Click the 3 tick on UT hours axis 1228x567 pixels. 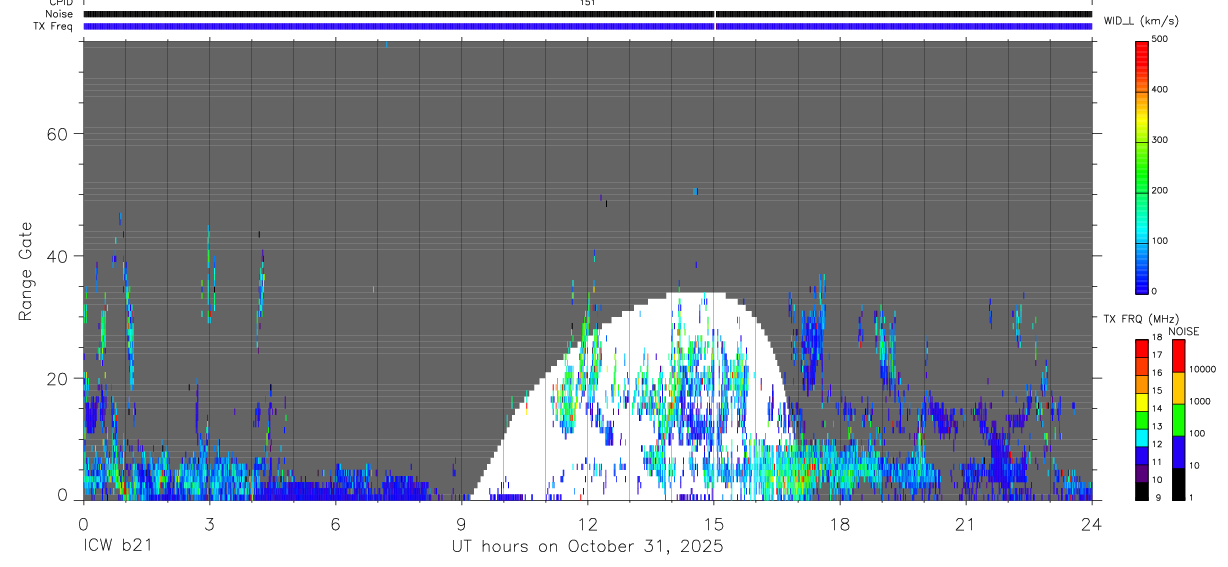(x=209, y=524)
